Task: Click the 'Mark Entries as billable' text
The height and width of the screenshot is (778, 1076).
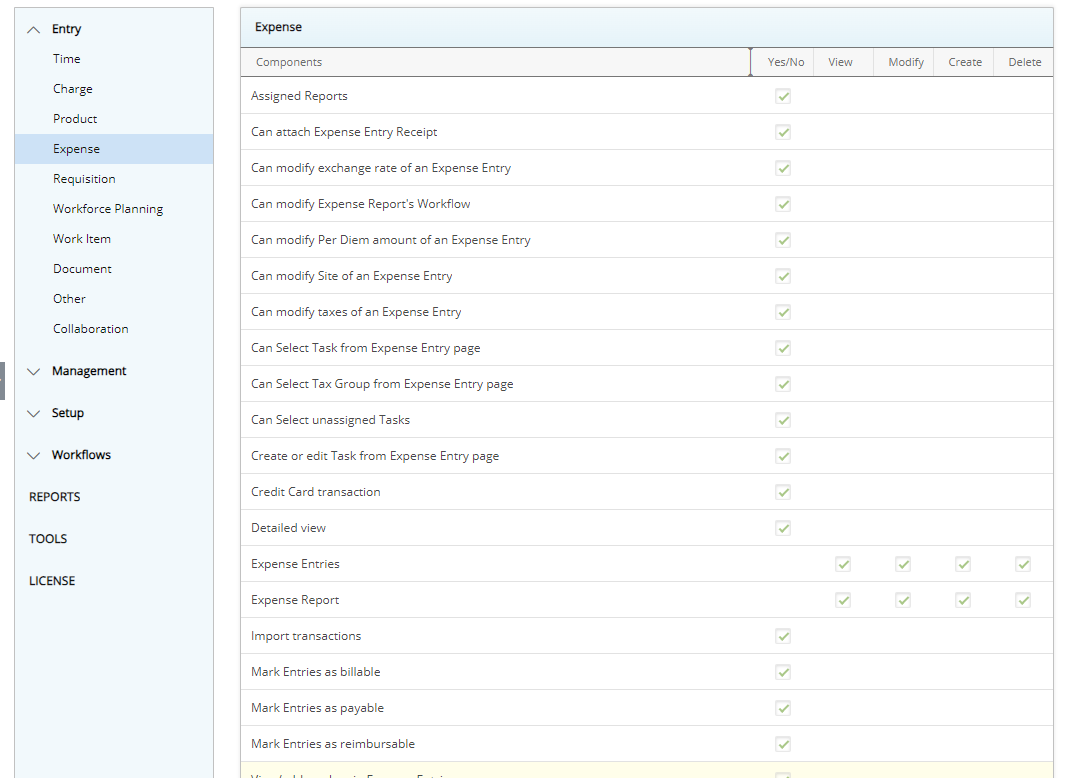Action: coord(316,672)
